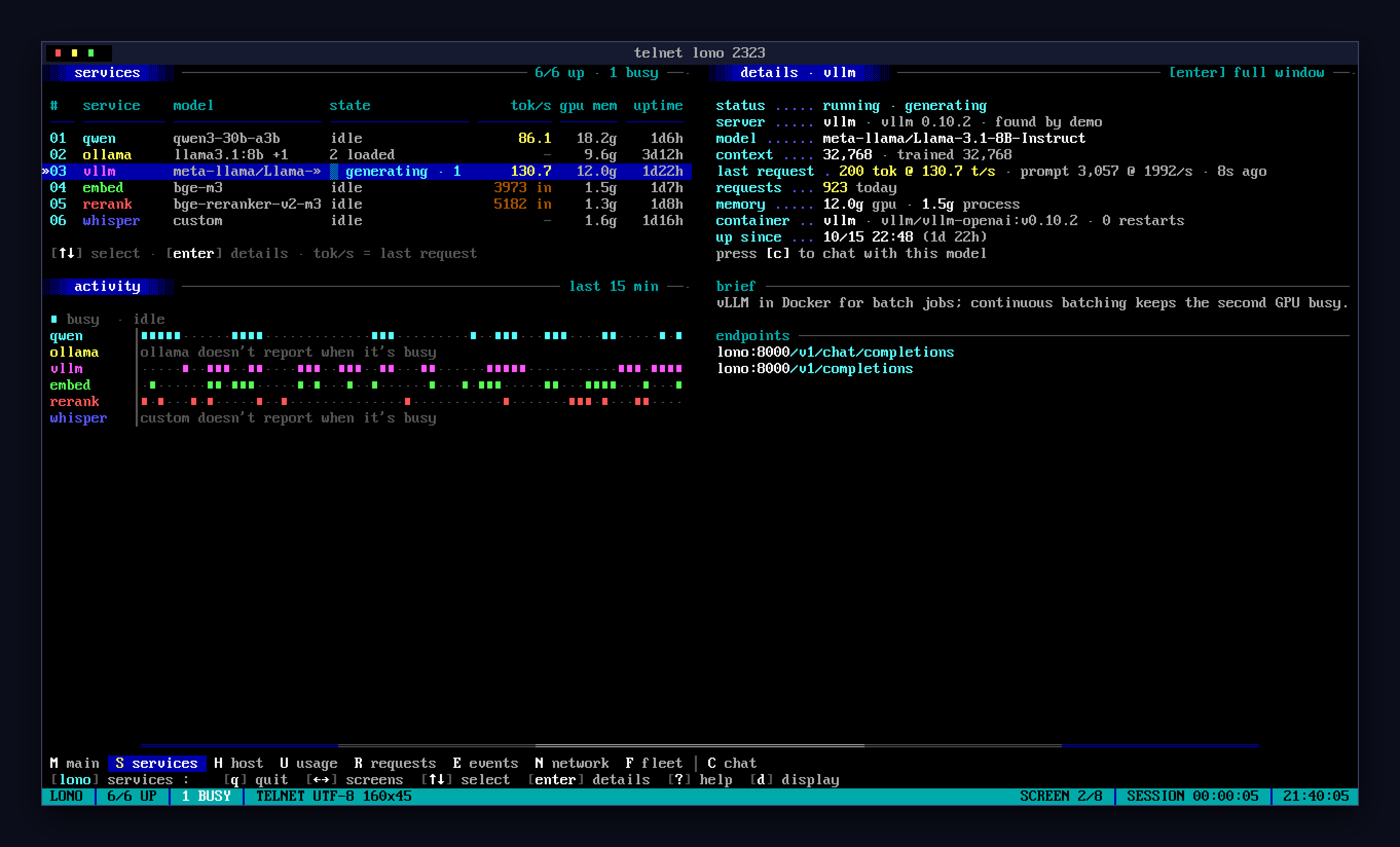This screenshot has width=1400, height=847.
Task: Click the model column header
Action: point(193,106)
